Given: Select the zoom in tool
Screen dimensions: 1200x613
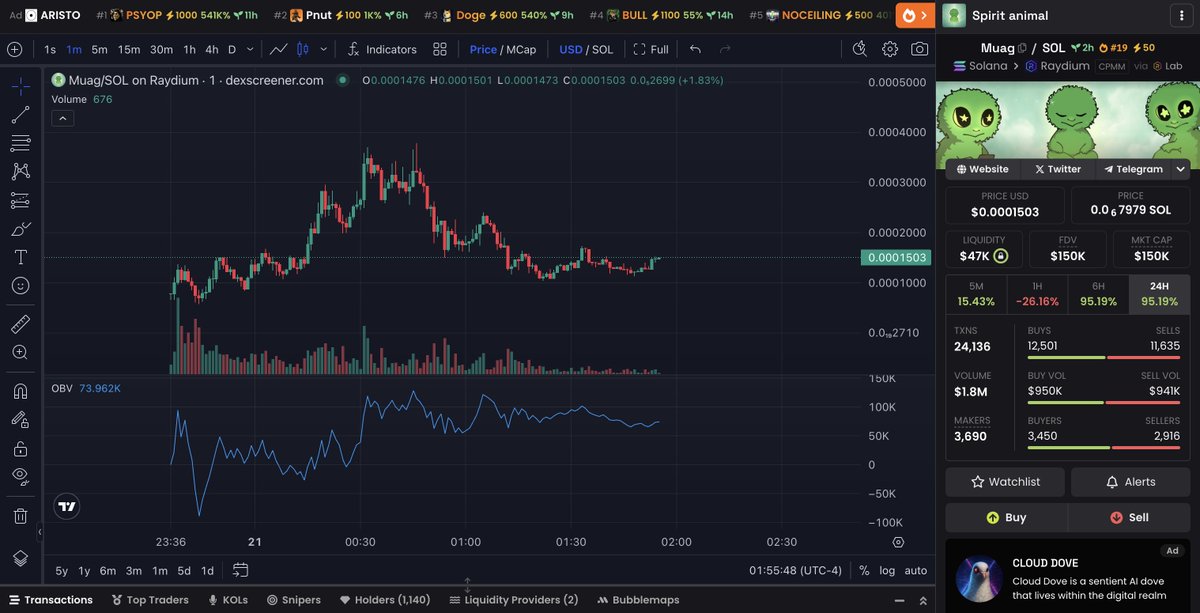Looking at the screenshot, I should click(x=20, y=352).
